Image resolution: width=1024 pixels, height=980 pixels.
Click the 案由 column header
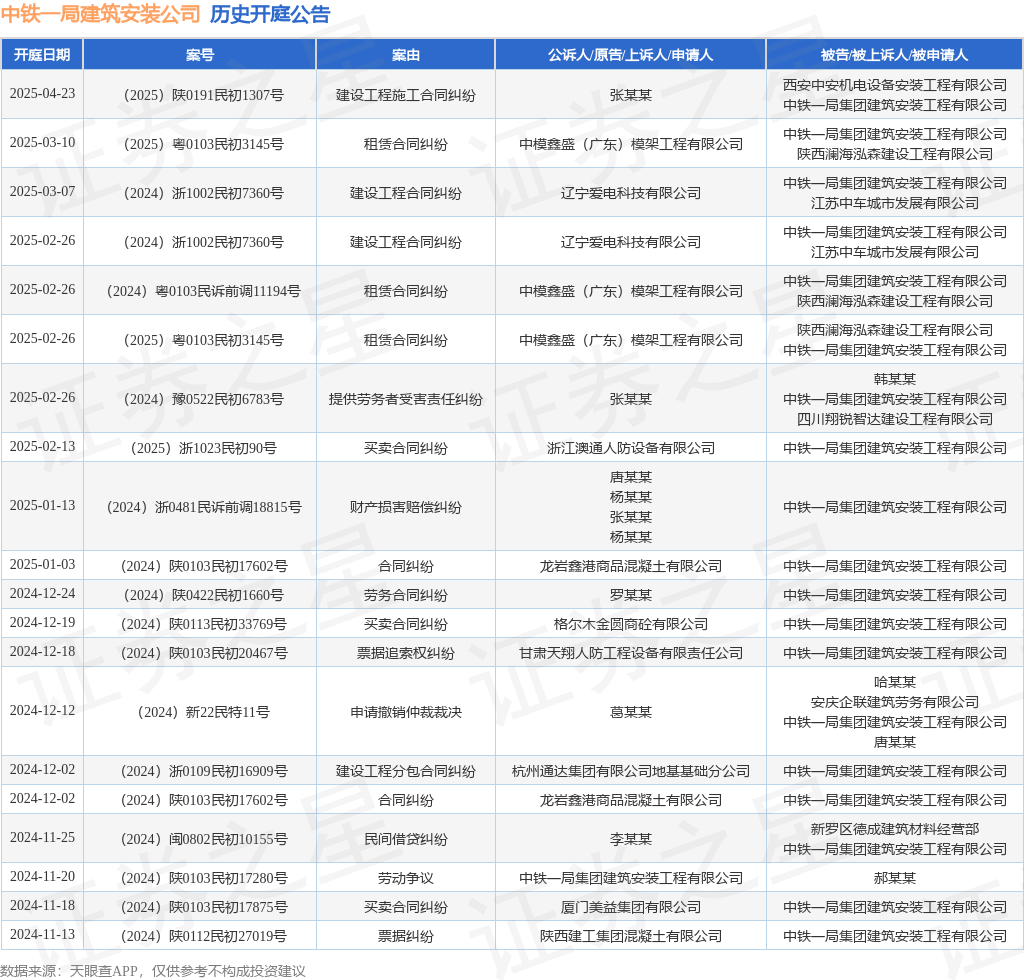[406, 55]
